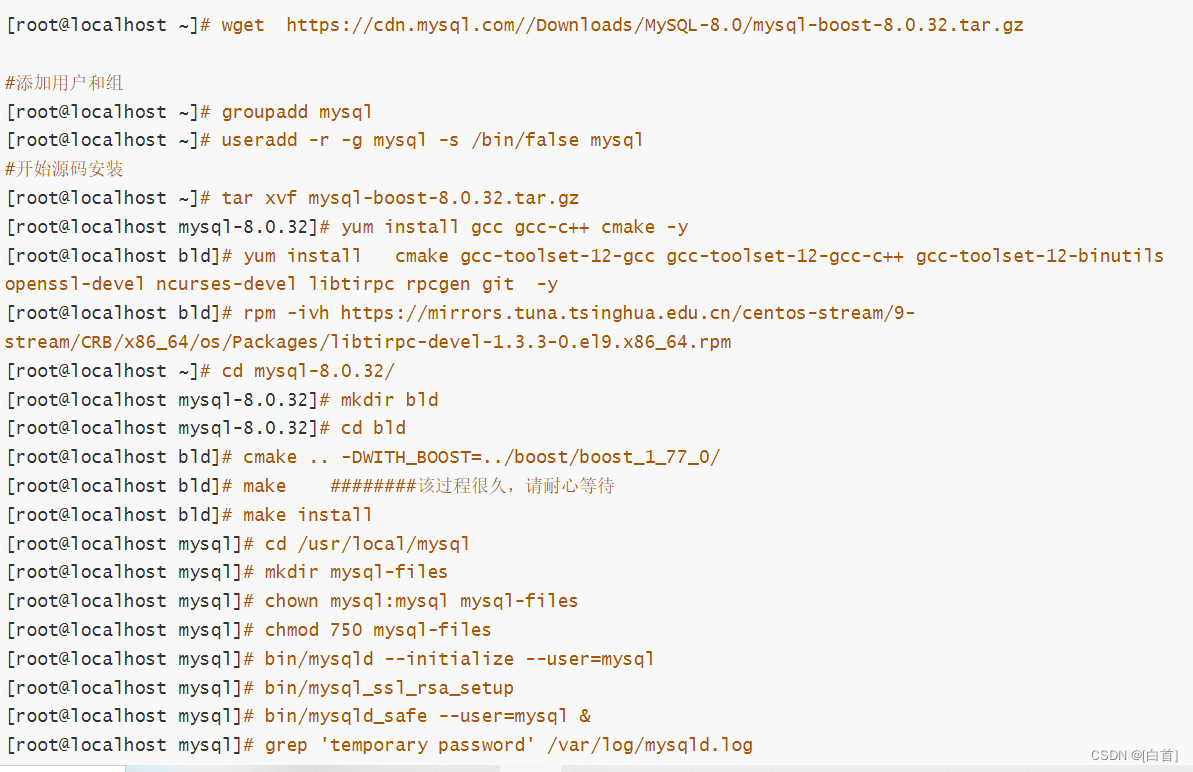Screen dimensions: 1193x772
Task: Click the 'mkdir bld' command
Action: tap(390, 400)
